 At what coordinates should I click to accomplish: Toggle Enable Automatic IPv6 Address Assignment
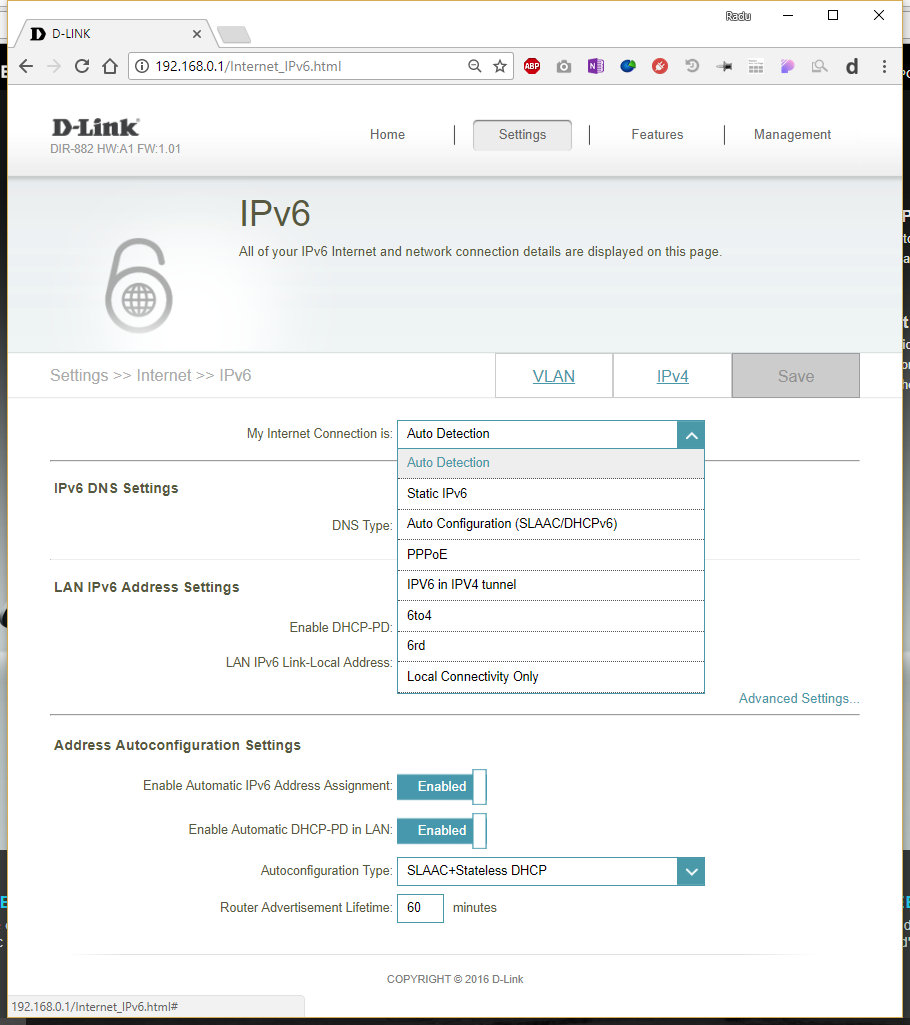point(442,786)
